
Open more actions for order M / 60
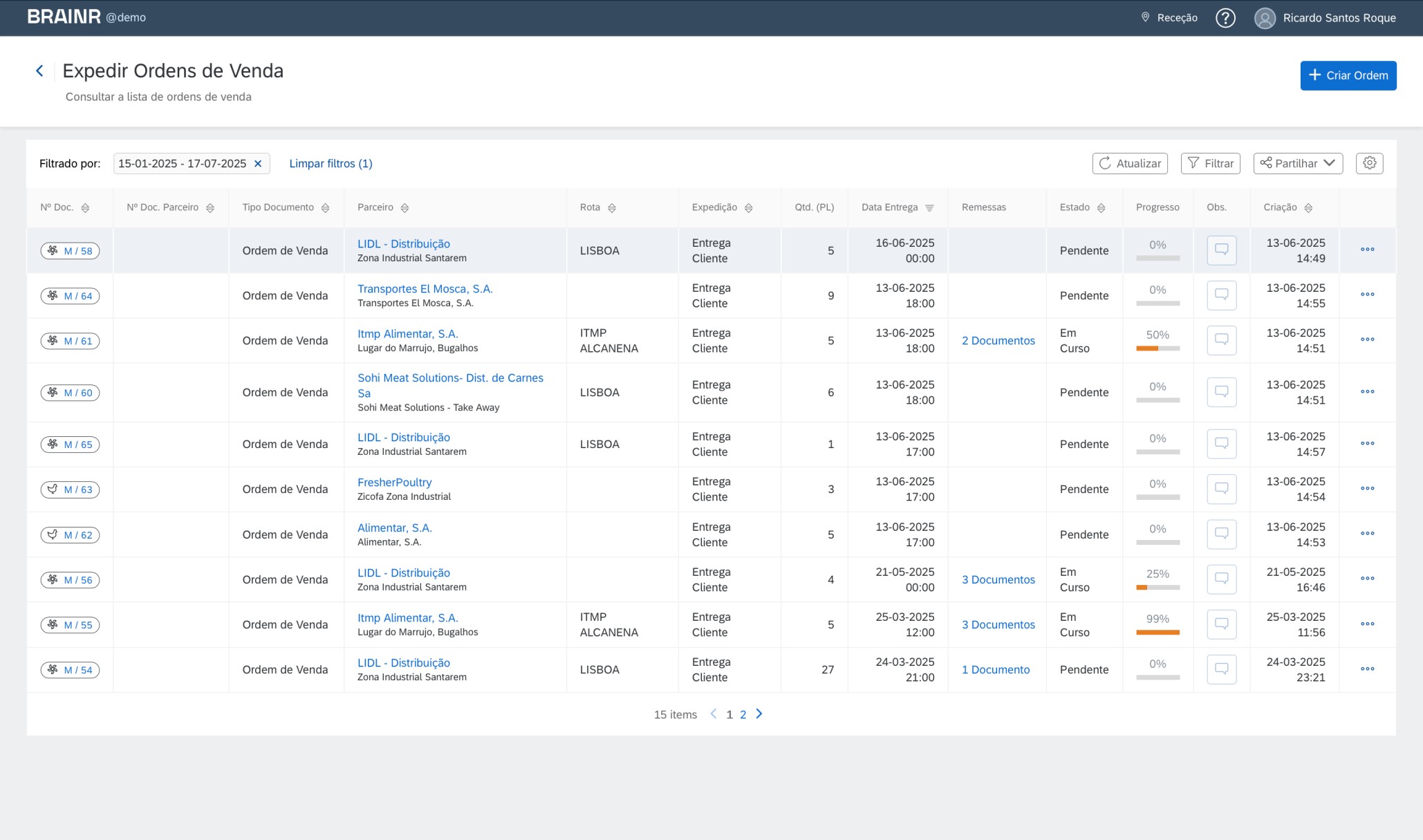point(1367,391)
